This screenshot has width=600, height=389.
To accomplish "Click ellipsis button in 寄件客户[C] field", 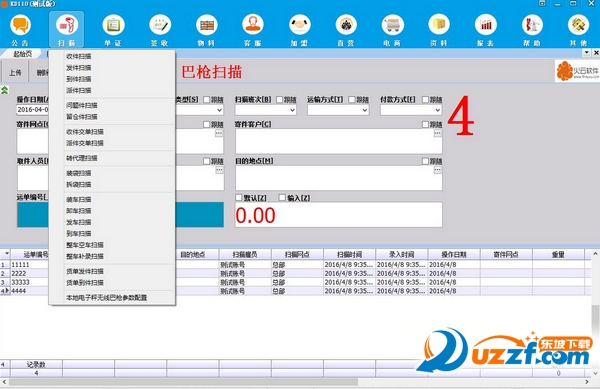I will (437, 133).
